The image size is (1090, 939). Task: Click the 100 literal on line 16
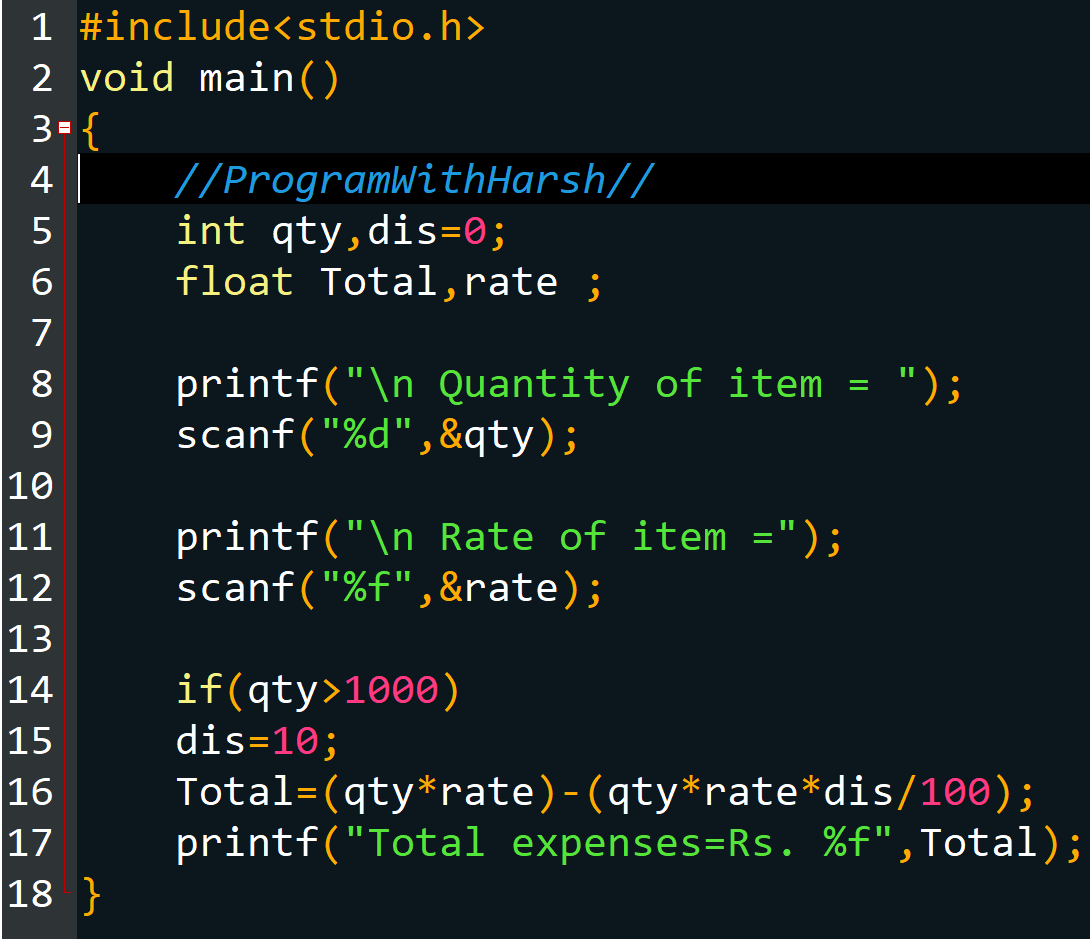(x=956, y=792)
